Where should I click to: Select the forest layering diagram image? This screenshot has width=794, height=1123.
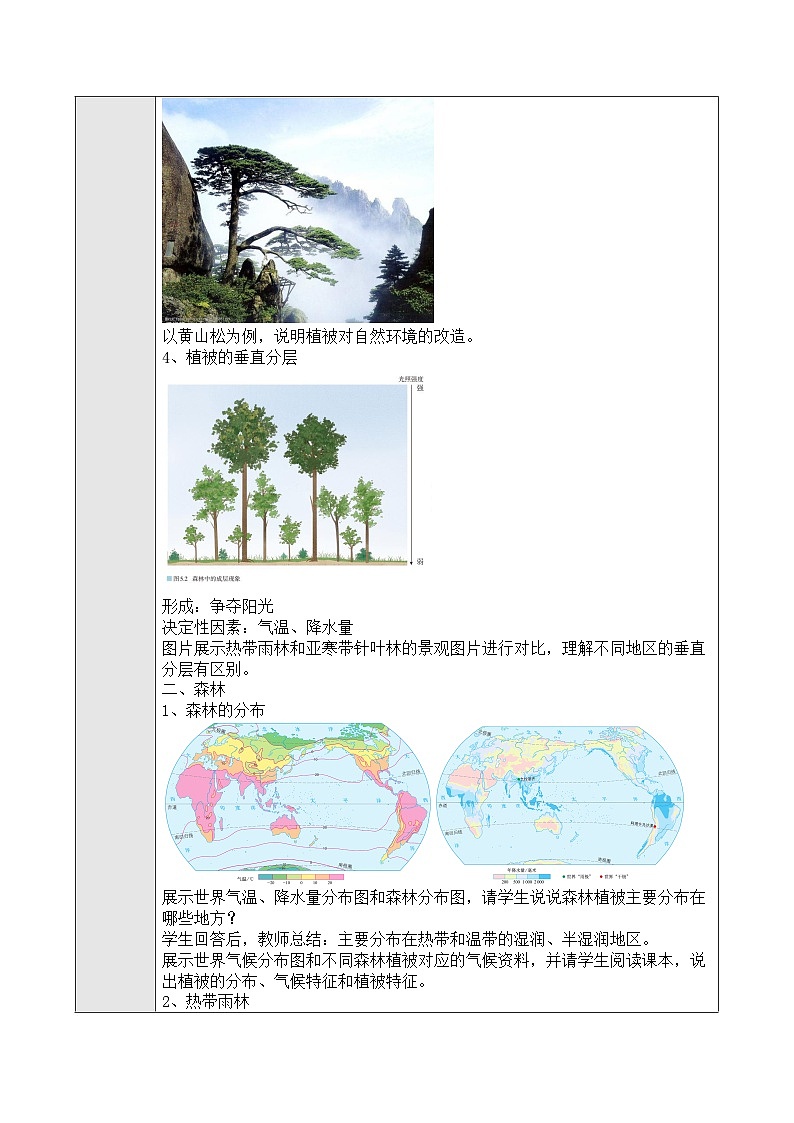click(294, 478)
